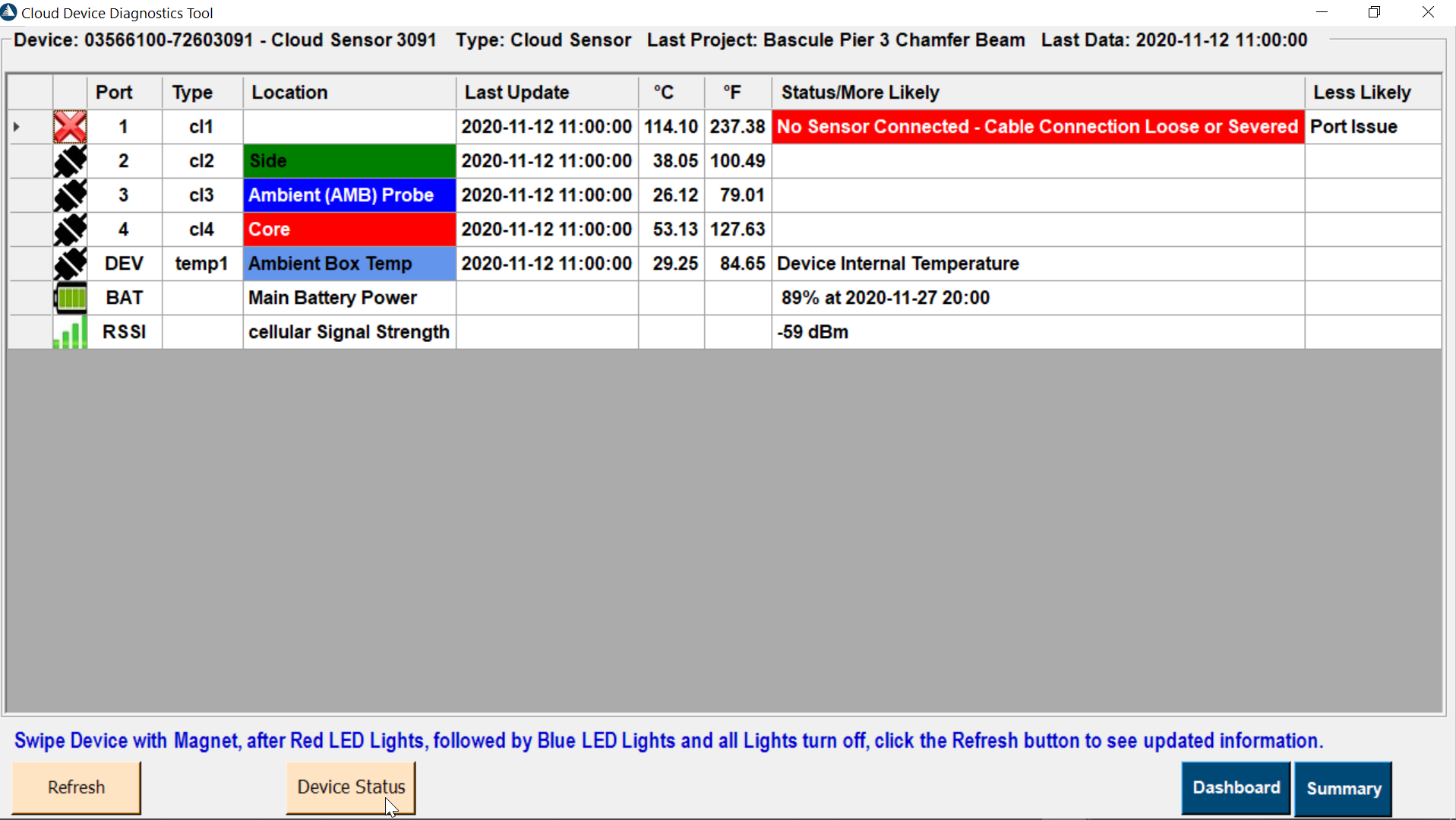1456x820 pixels.
Task: Select the Ambient Box Temp cell
Action: coord(349,264)
